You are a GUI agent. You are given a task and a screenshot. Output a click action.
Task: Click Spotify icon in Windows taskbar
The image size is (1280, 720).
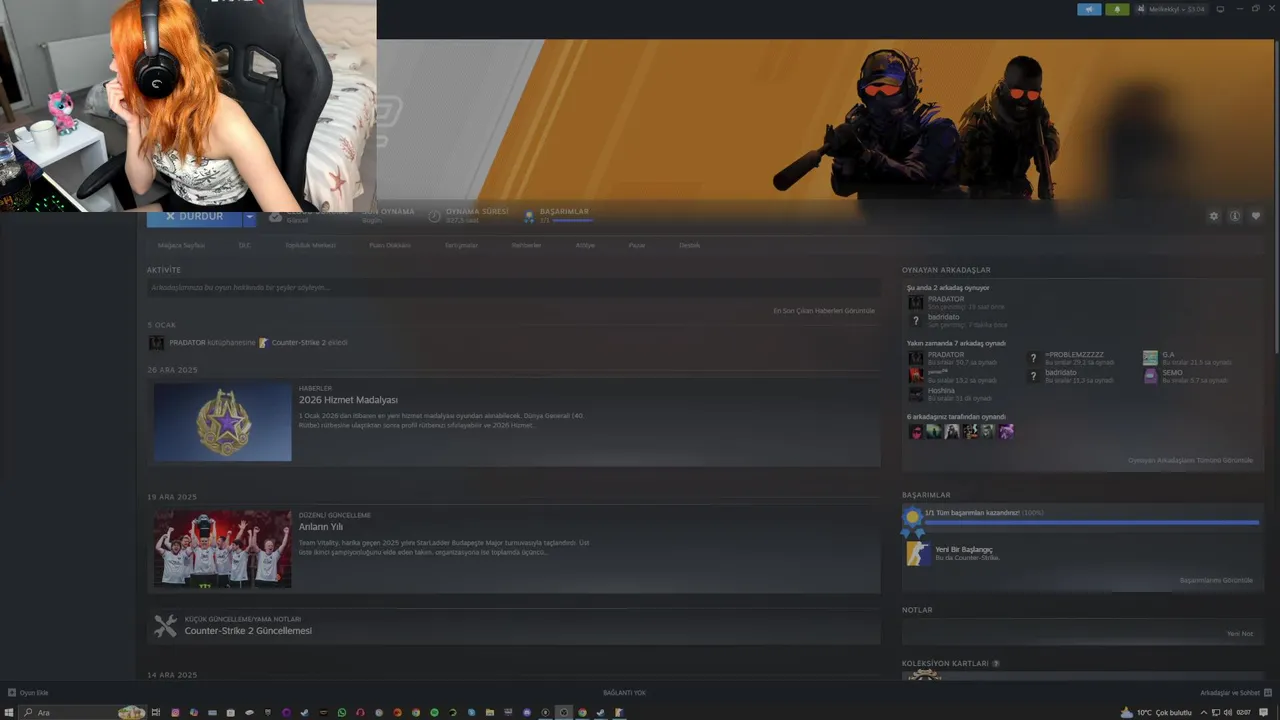pos(434,713)
